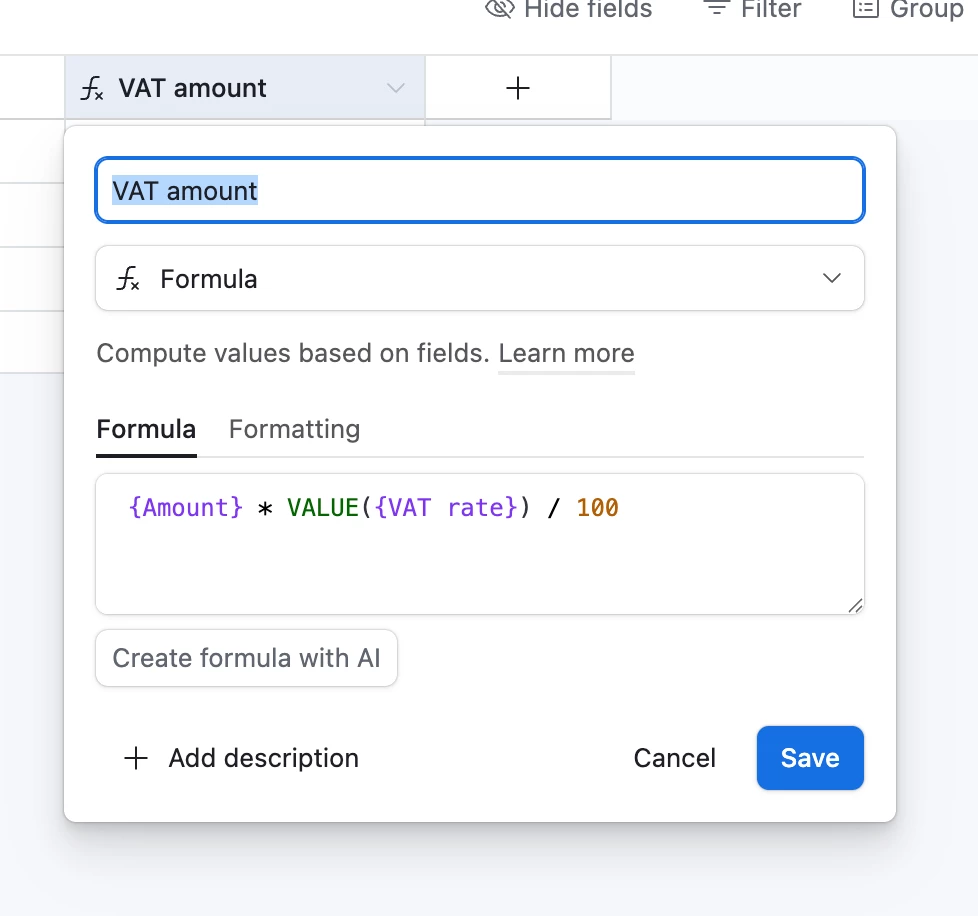
Task: Click Cancel to discard changes
Action: click(674, 758)
